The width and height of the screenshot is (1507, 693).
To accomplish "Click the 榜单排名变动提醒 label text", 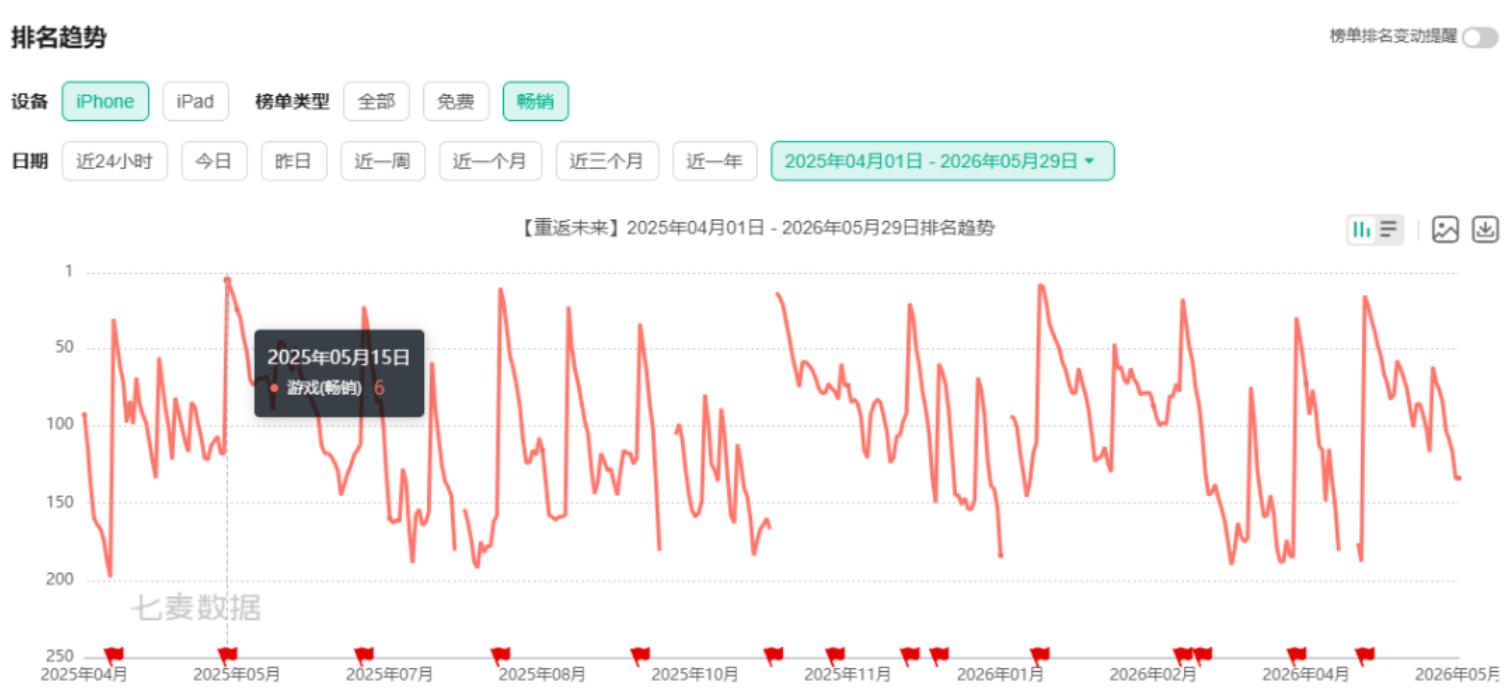I will click(1393, 37).
